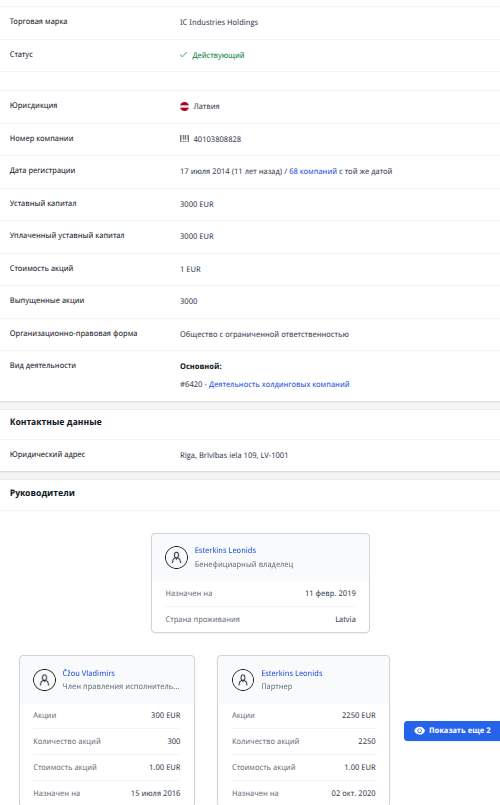This screenshot has width=500, height=805.
Task: Click the eye icon in the show-more button
Action: (419, 730)
